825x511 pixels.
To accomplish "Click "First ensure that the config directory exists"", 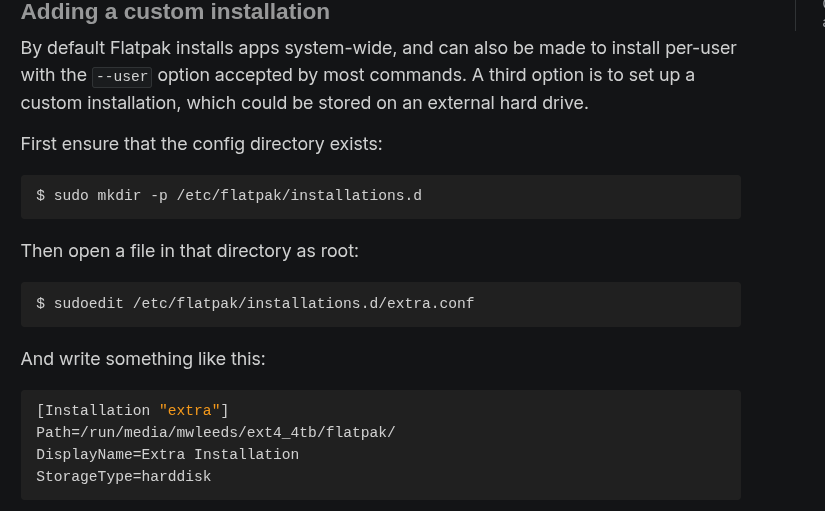I will pyautogui.click(x=201, y=144).
